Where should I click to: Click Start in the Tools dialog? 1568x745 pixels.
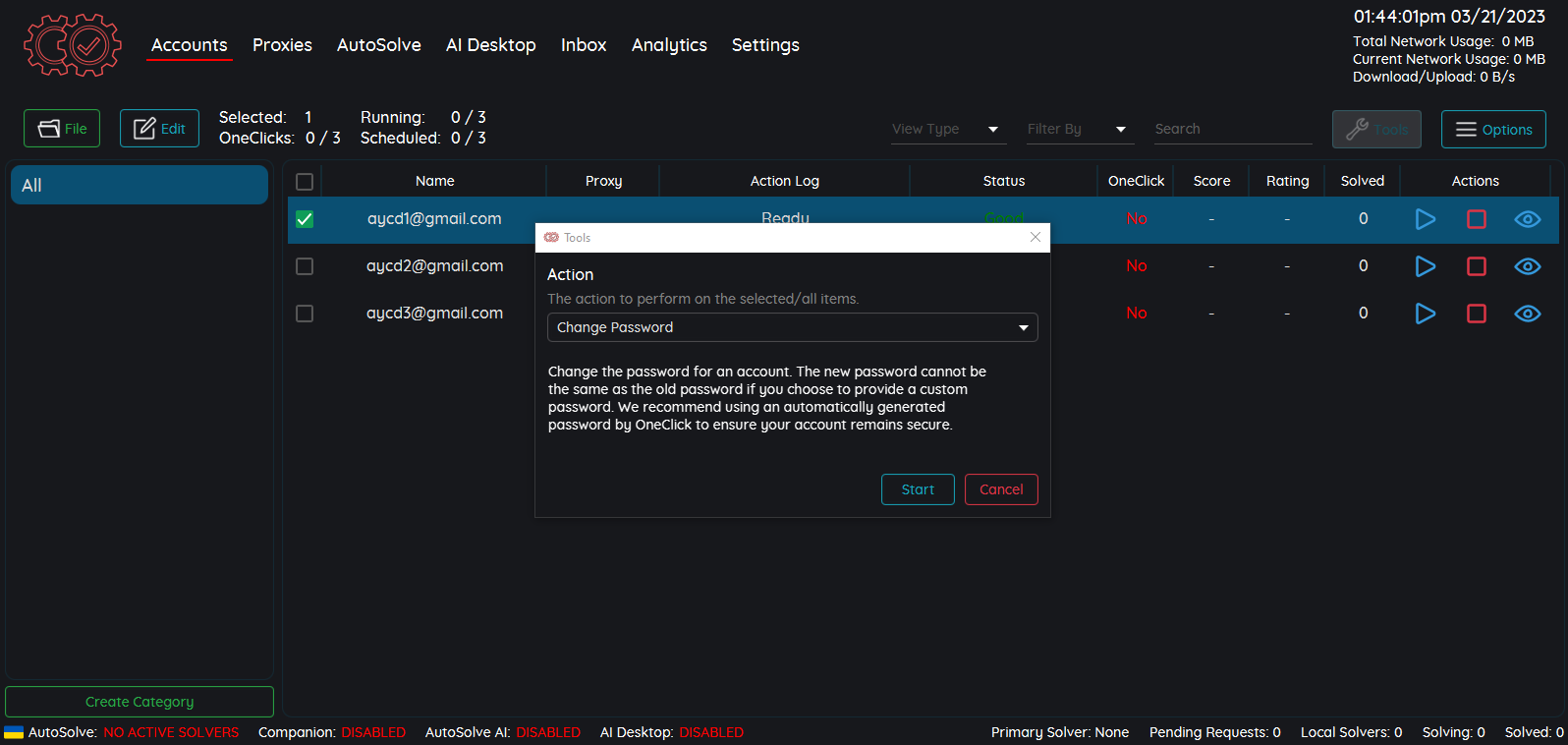tap(918, 489)
